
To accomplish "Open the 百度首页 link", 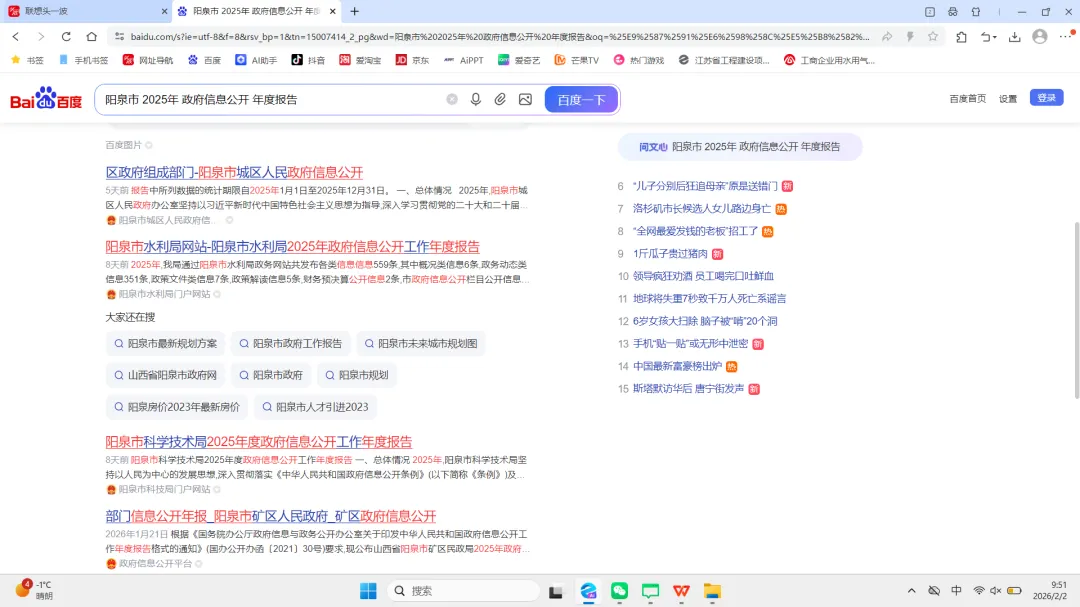I will click(967, 99).
